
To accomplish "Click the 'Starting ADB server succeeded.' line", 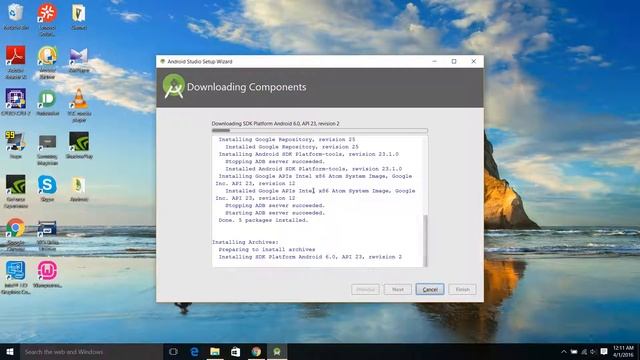I will click(x=275, y=213).
